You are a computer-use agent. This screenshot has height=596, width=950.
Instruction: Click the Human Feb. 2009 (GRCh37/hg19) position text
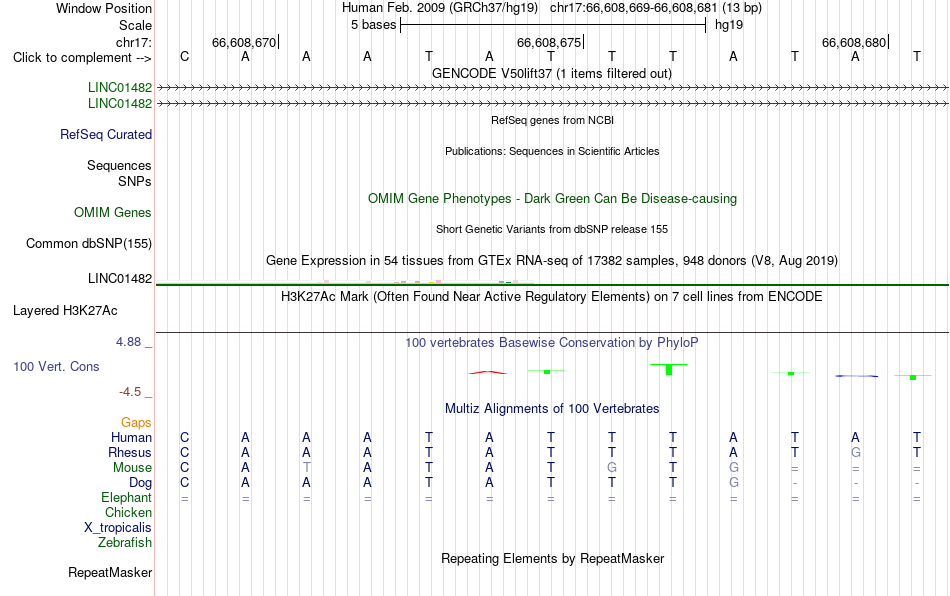440,8
